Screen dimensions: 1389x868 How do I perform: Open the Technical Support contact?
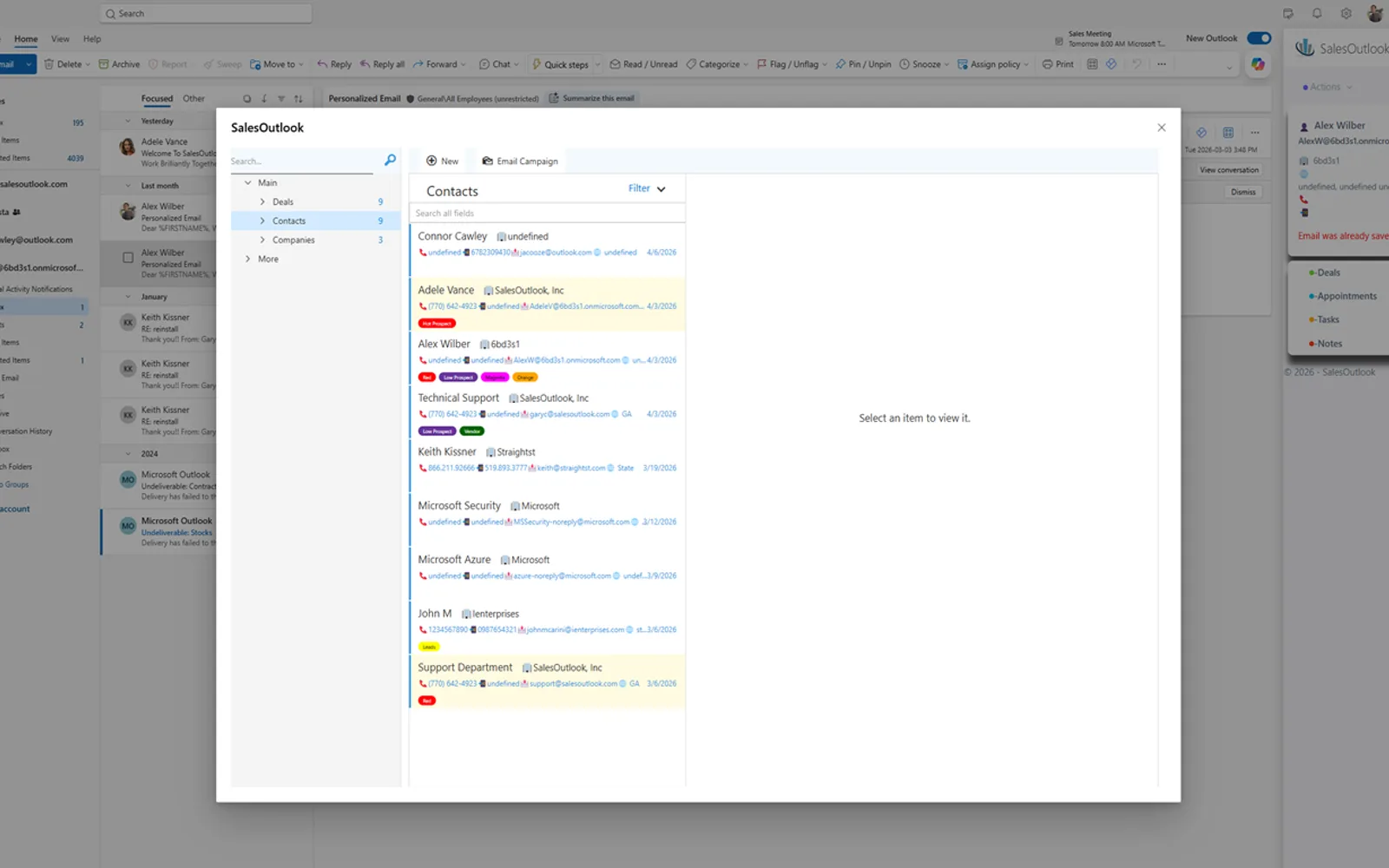point(547,412)
